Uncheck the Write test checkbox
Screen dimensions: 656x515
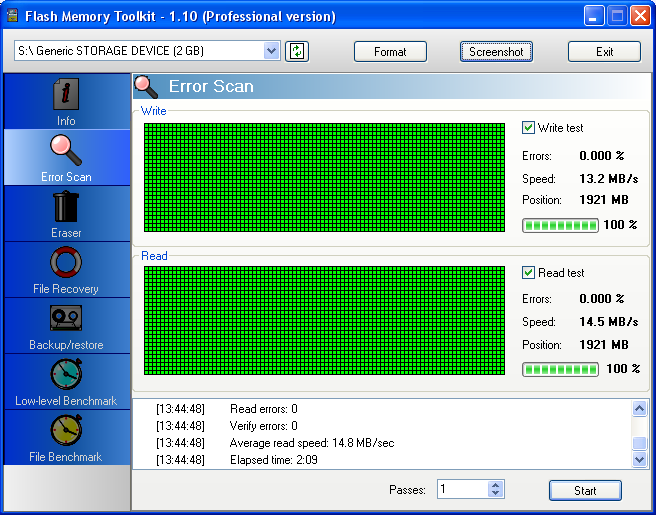click(528, 128)
